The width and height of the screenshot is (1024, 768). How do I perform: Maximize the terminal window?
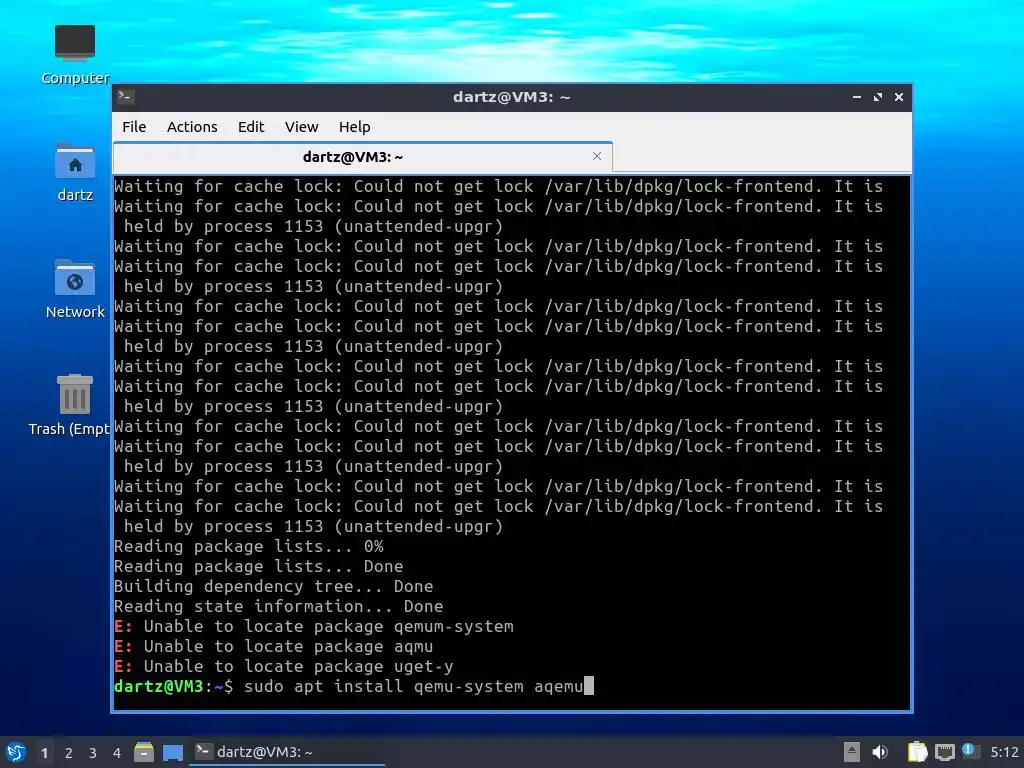tap(878, 97)
